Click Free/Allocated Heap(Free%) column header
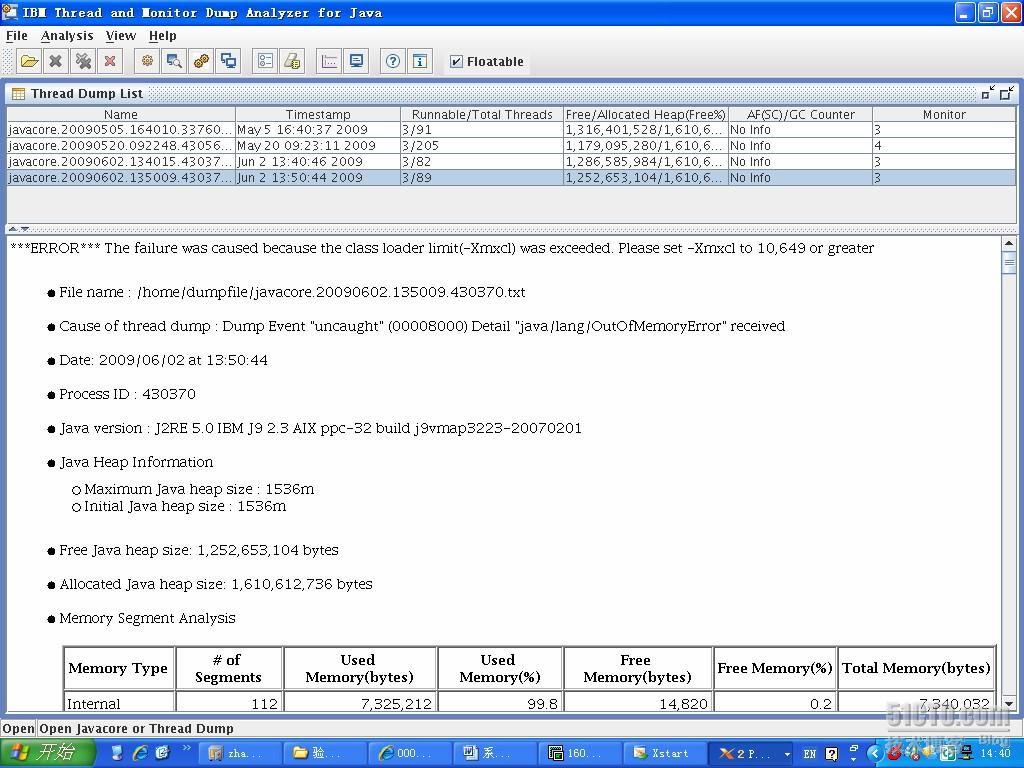 tap(646, 114)
